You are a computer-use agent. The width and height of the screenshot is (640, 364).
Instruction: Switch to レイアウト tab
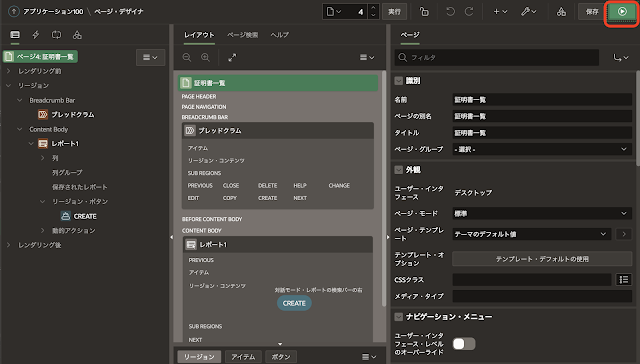point(199,35)
